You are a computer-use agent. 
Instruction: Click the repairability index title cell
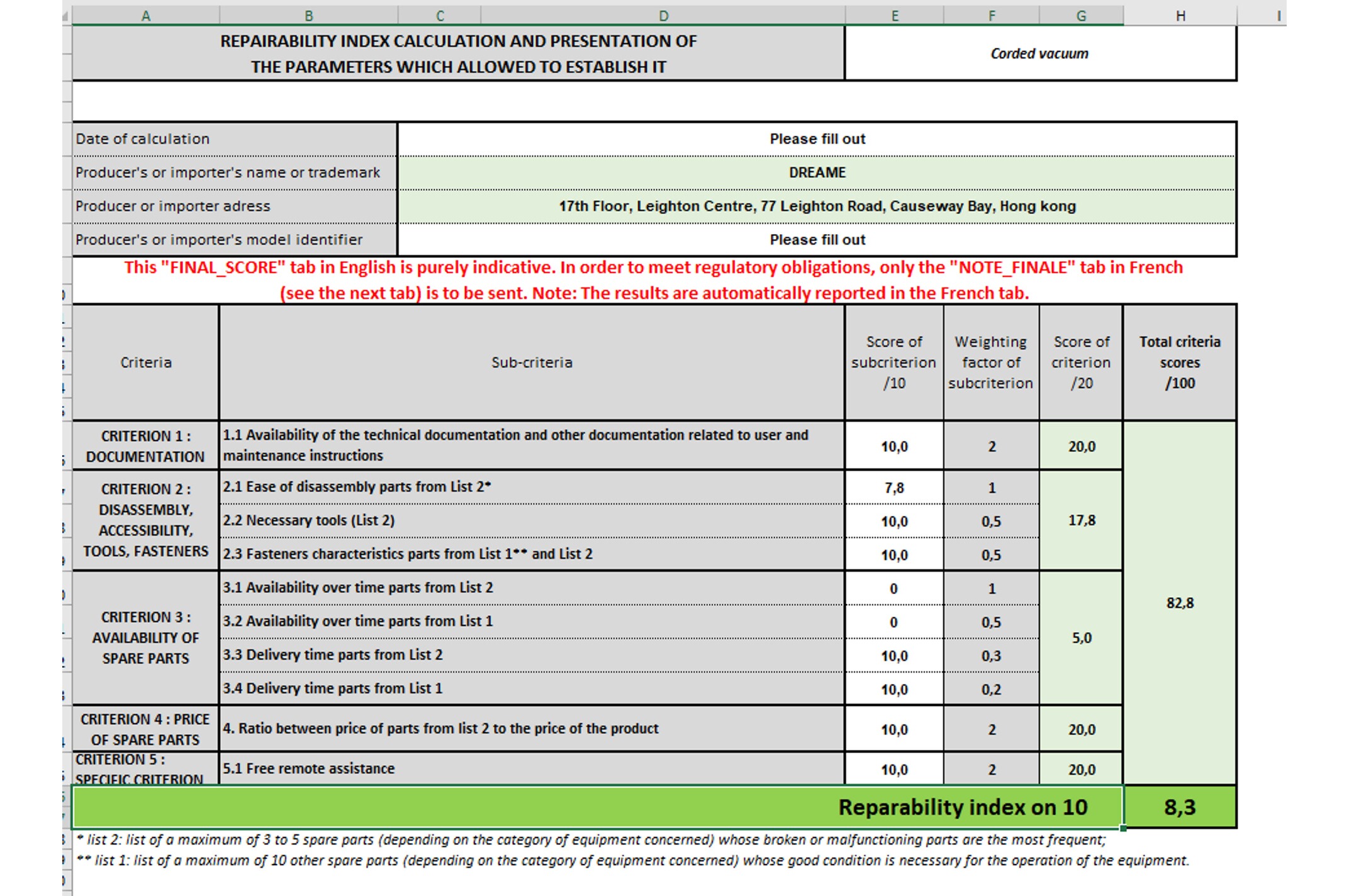pyautogui.click(x=458, y=53)
